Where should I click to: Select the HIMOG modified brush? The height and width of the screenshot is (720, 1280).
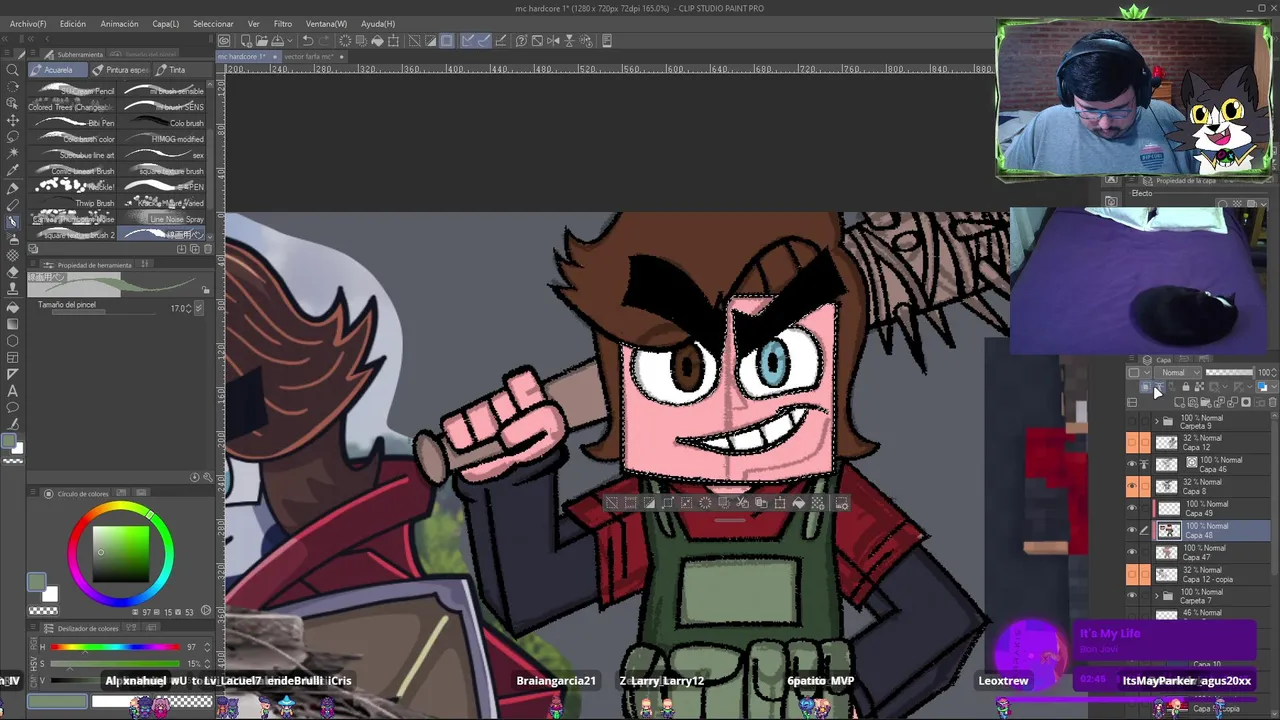coord(162,139)
